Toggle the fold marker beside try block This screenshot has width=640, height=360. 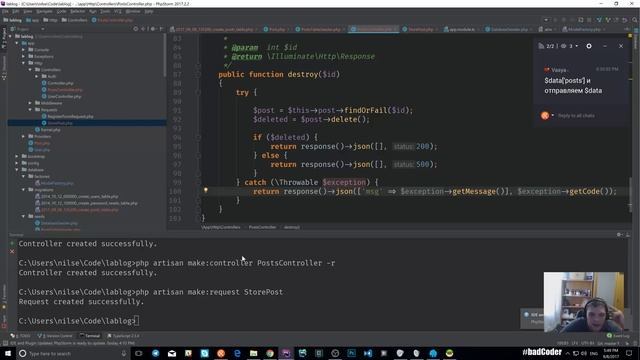(x=198, y=93)
